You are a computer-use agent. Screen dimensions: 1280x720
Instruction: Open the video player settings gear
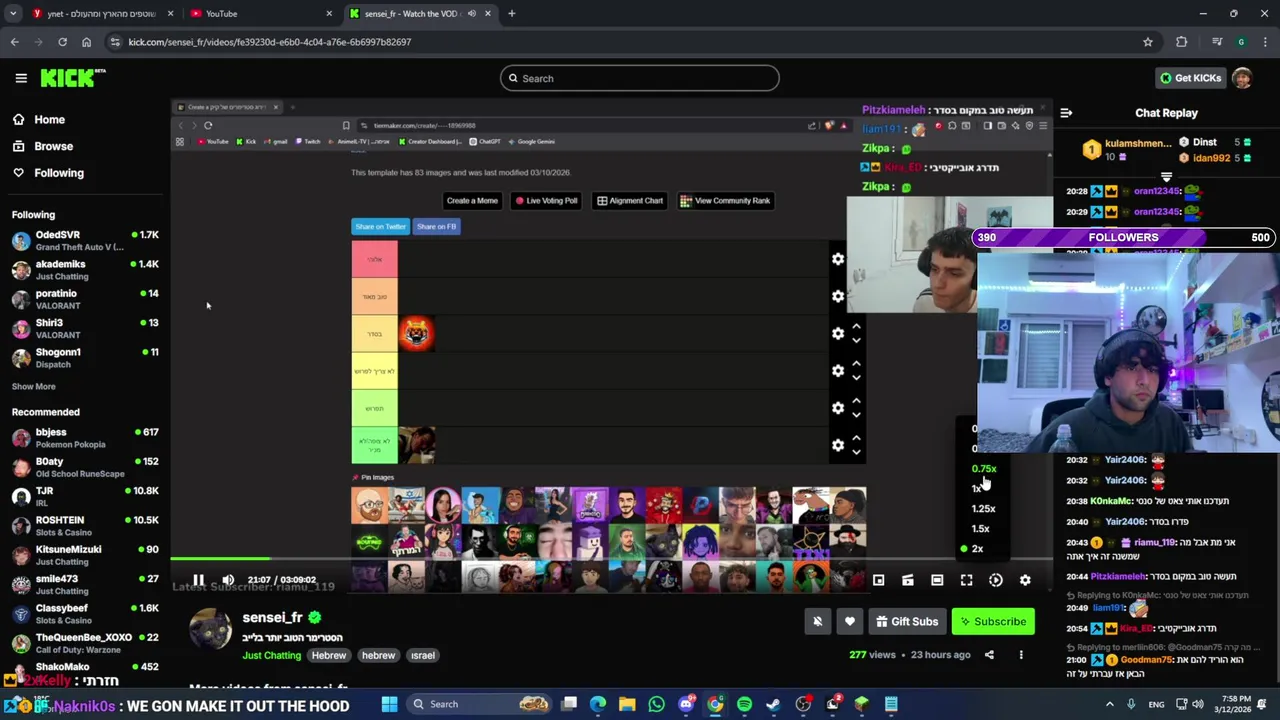(1025, 580)
